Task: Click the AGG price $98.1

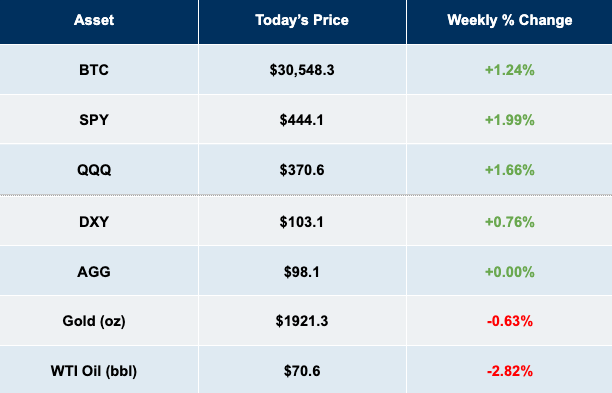Action: pos(302,272)
